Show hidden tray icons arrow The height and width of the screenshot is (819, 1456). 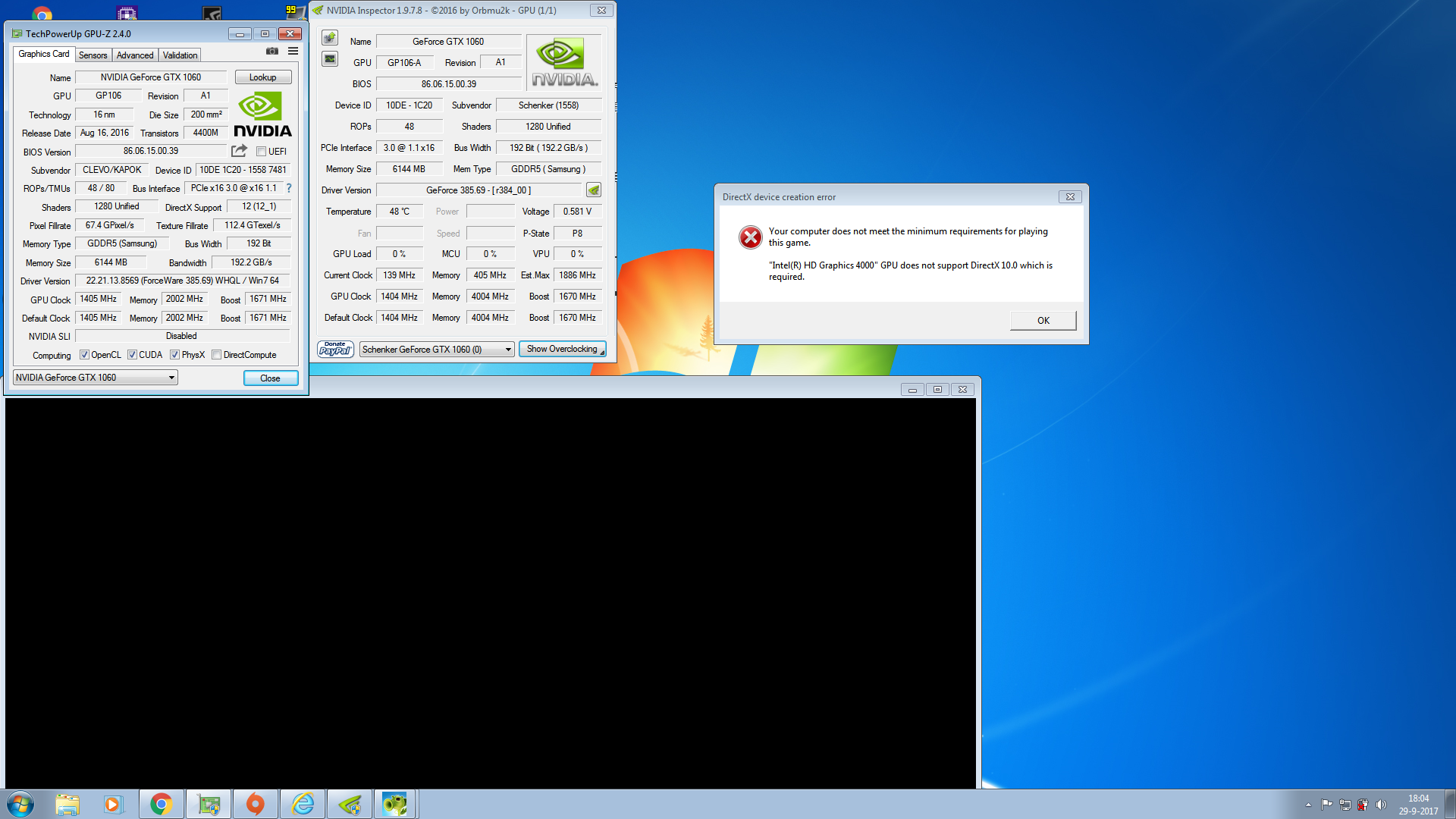(x=1308, y=805)
